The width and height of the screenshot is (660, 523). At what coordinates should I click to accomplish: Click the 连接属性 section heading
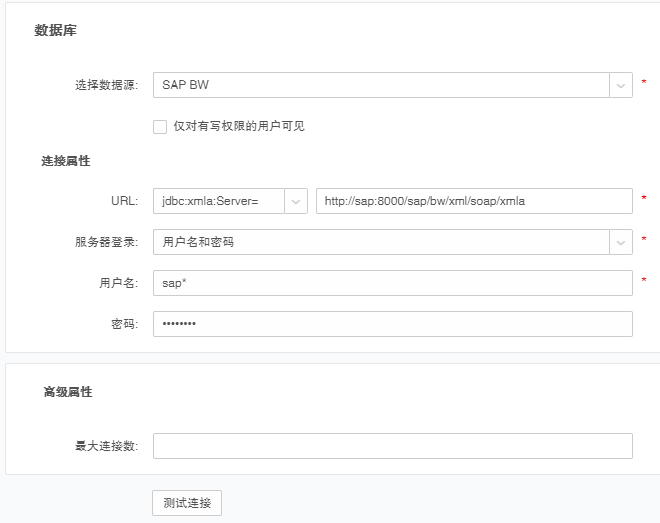66,161
